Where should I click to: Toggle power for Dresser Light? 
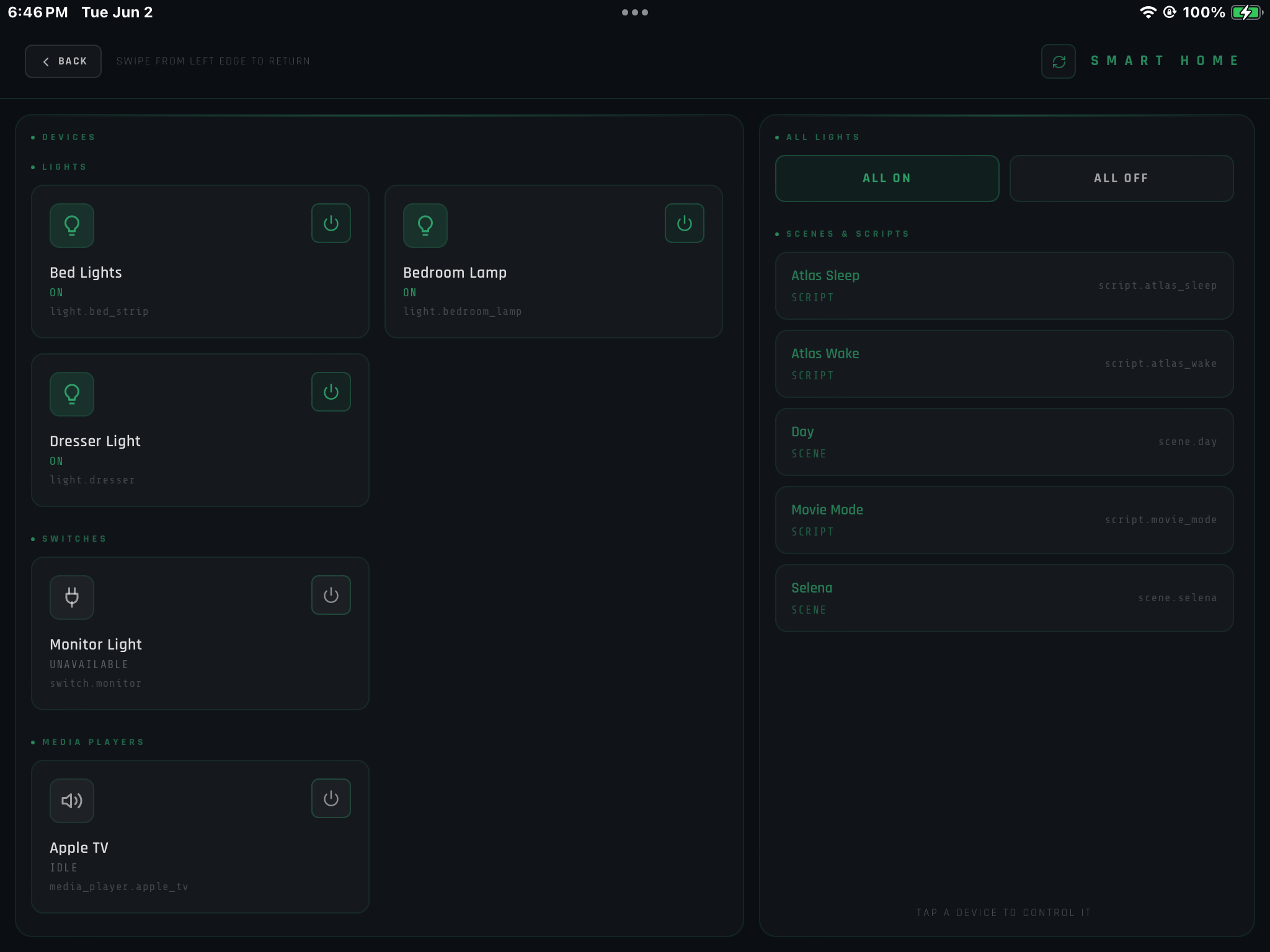pos(331,392)
